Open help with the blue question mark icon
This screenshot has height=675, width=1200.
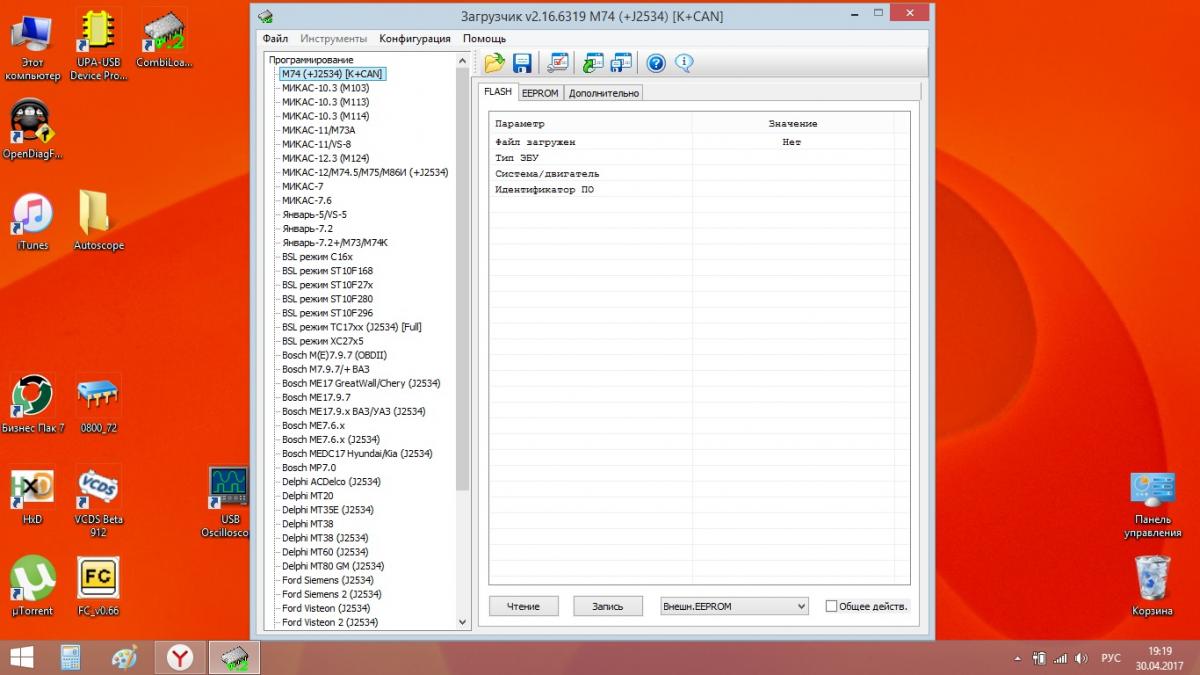pos(656,63)
